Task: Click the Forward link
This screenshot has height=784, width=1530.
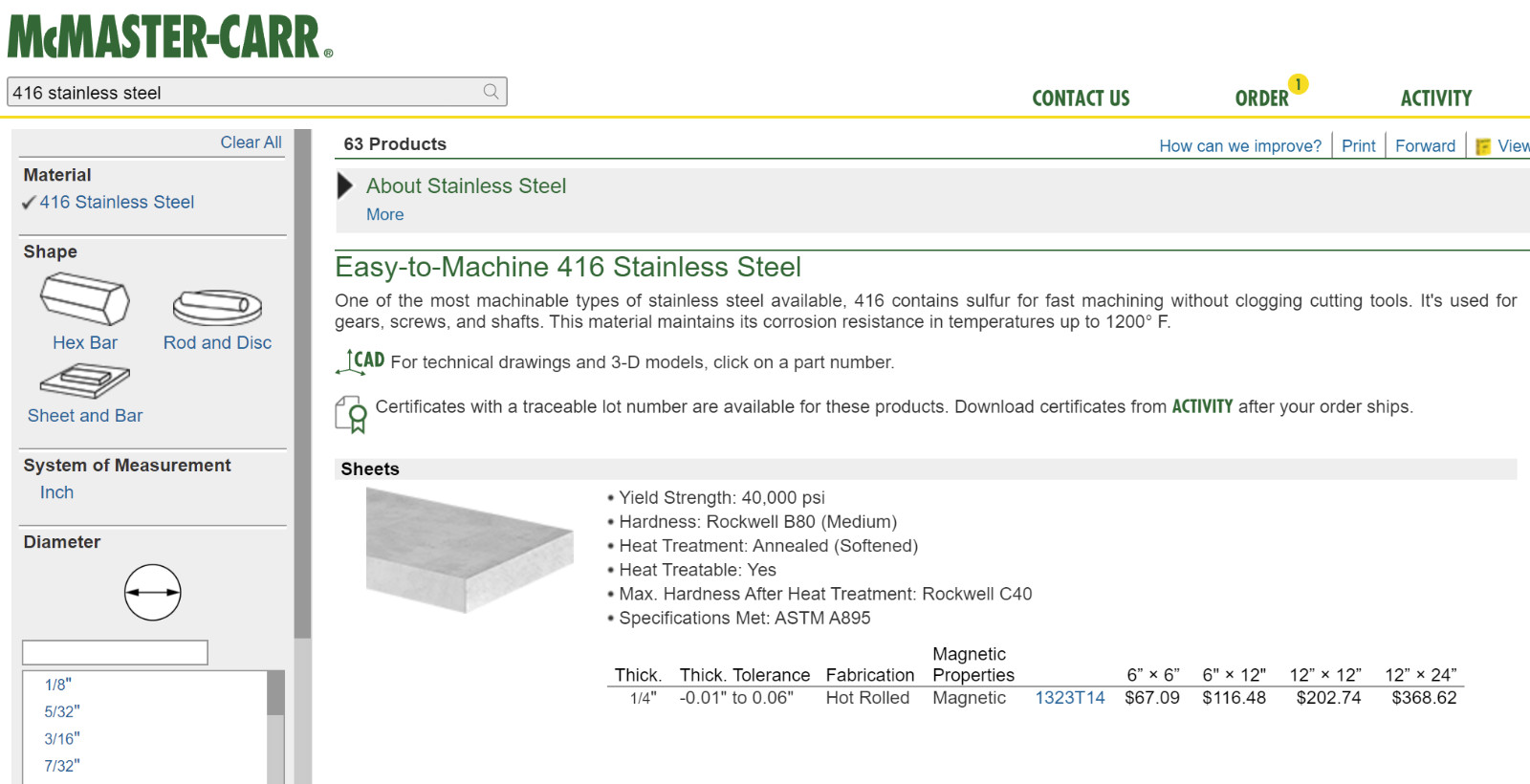Action: click(x=1425, y=146)
